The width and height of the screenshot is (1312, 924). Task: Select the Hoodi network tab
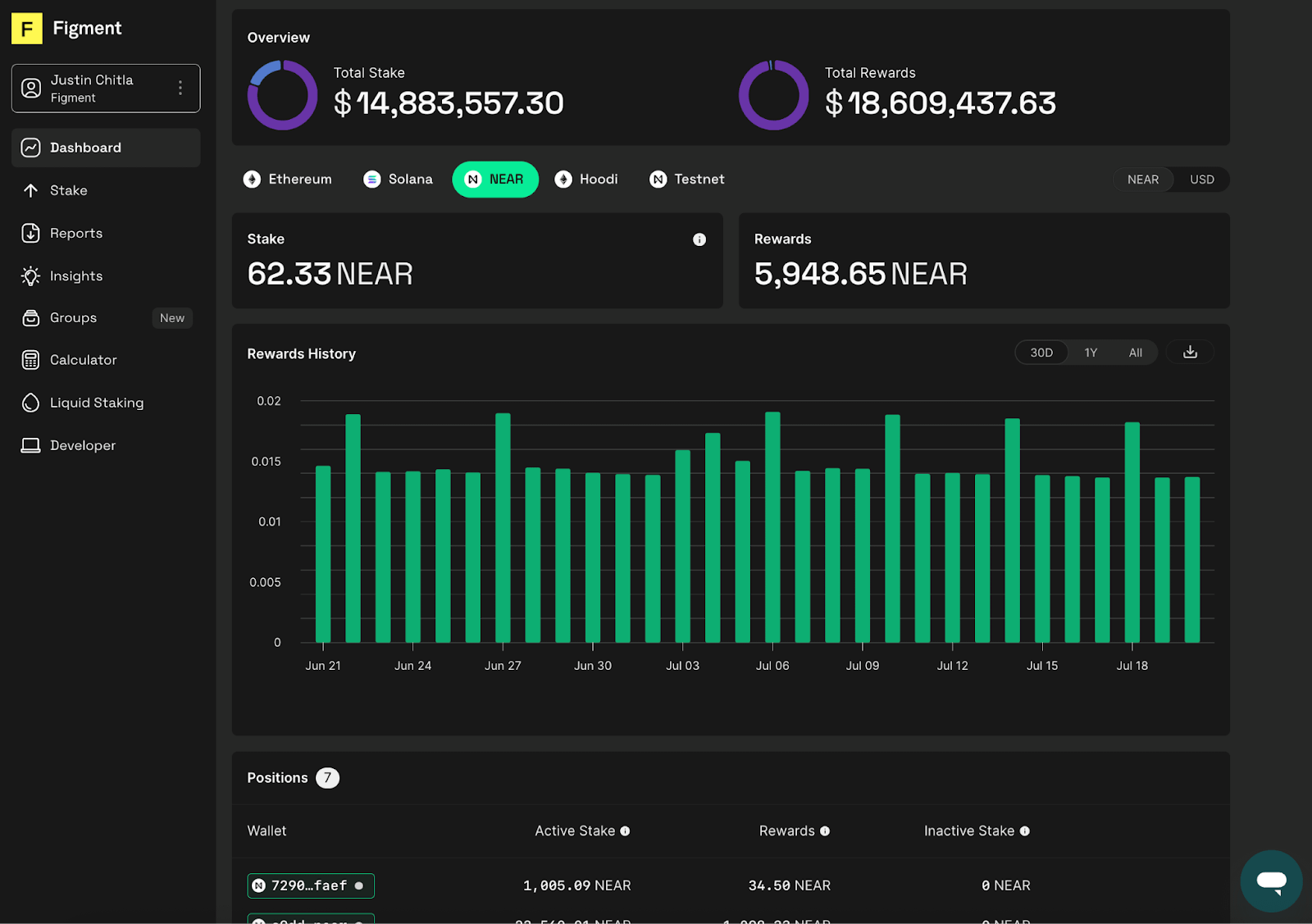(586, 179)
